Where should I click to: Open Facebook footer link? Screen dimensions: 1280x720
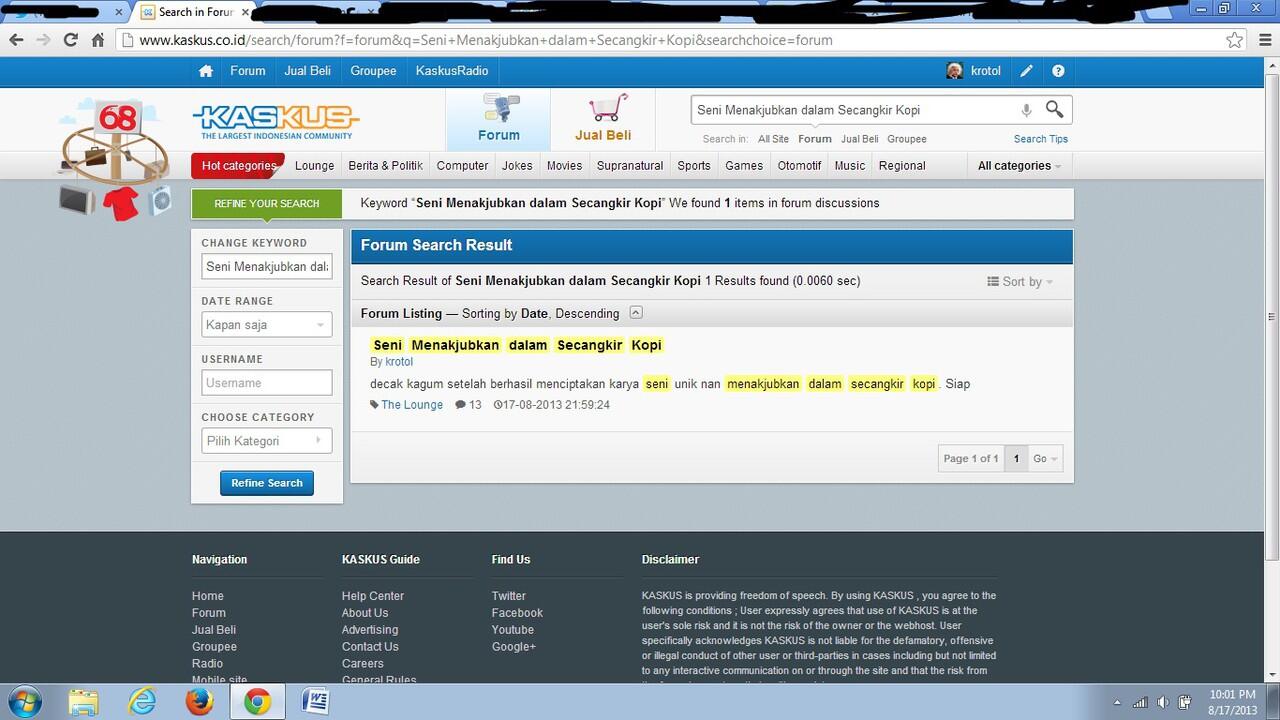pyautogui.click(x=517, y=613)
